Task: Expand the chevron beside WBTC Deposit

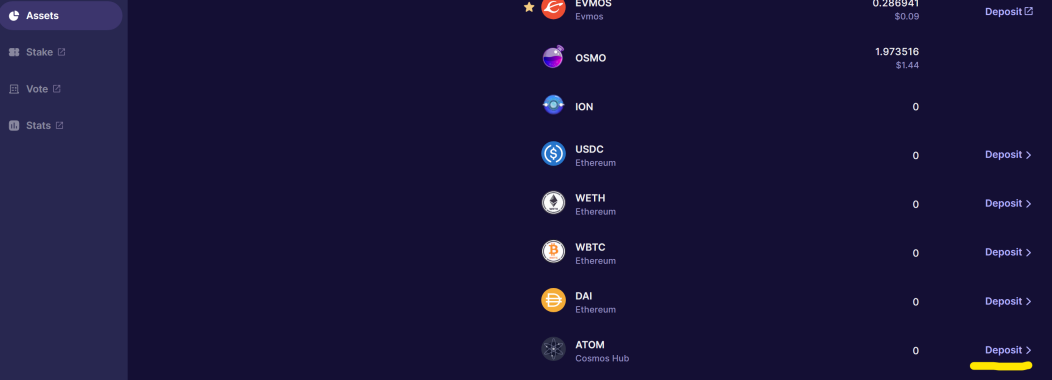Action: [x=1029, y=252]
